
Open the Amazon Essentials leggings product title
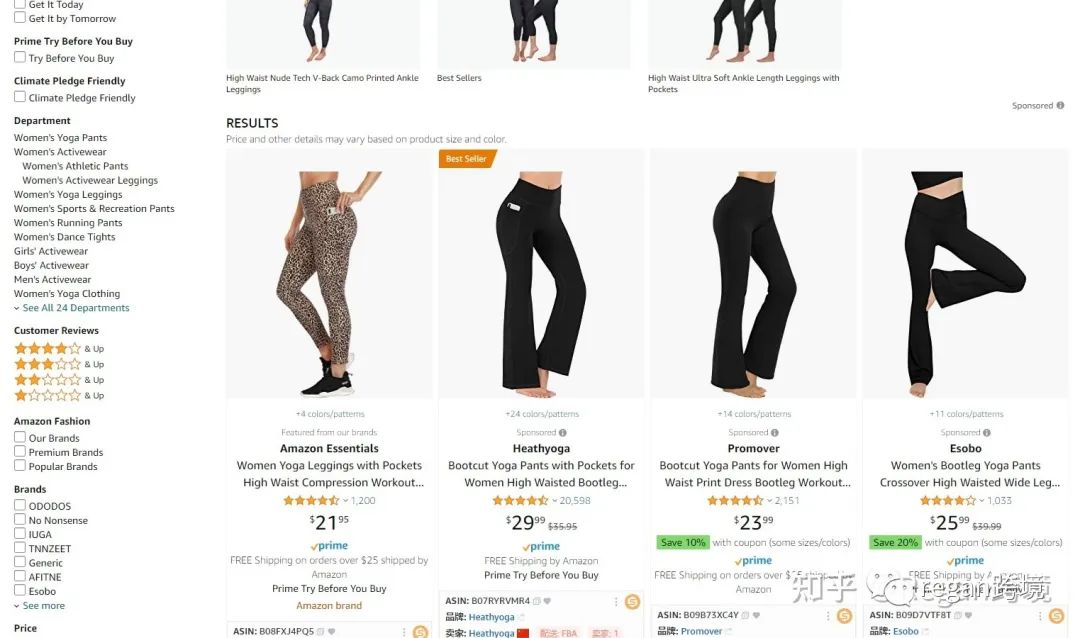click(x=329, y=474)
